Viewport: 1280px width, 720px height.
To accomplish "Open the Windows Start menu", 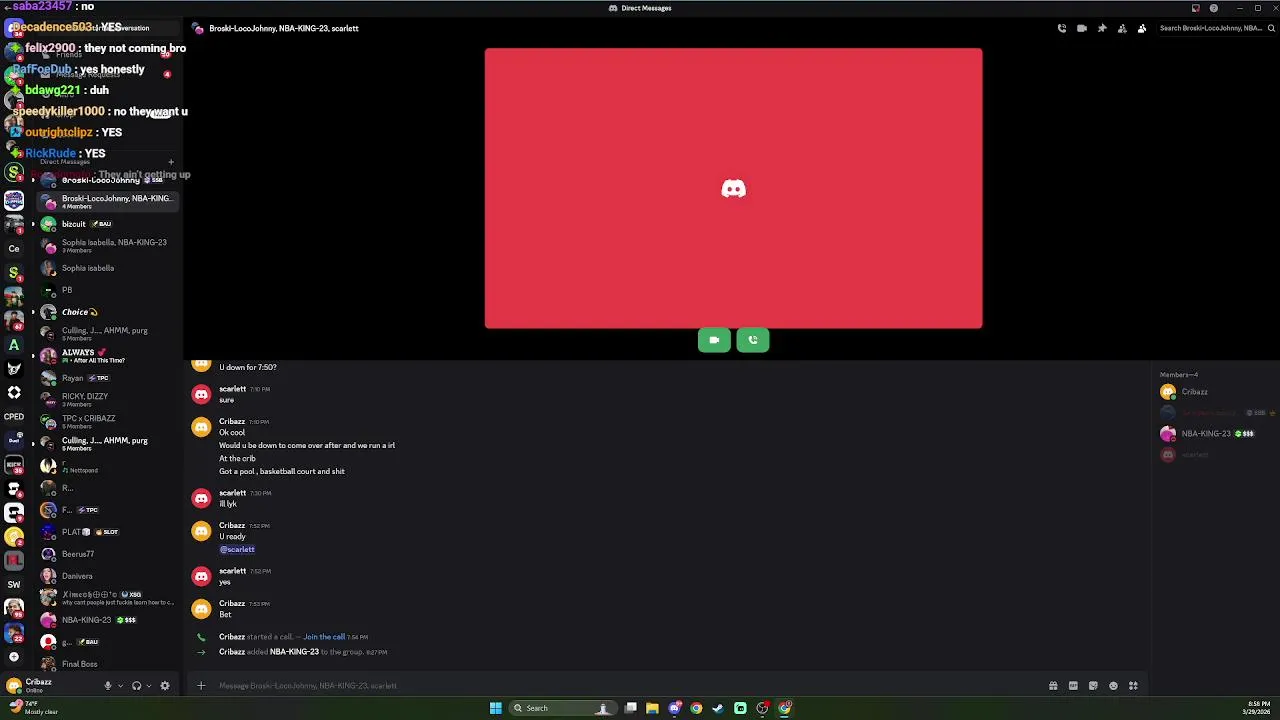I will pos(495,708).
